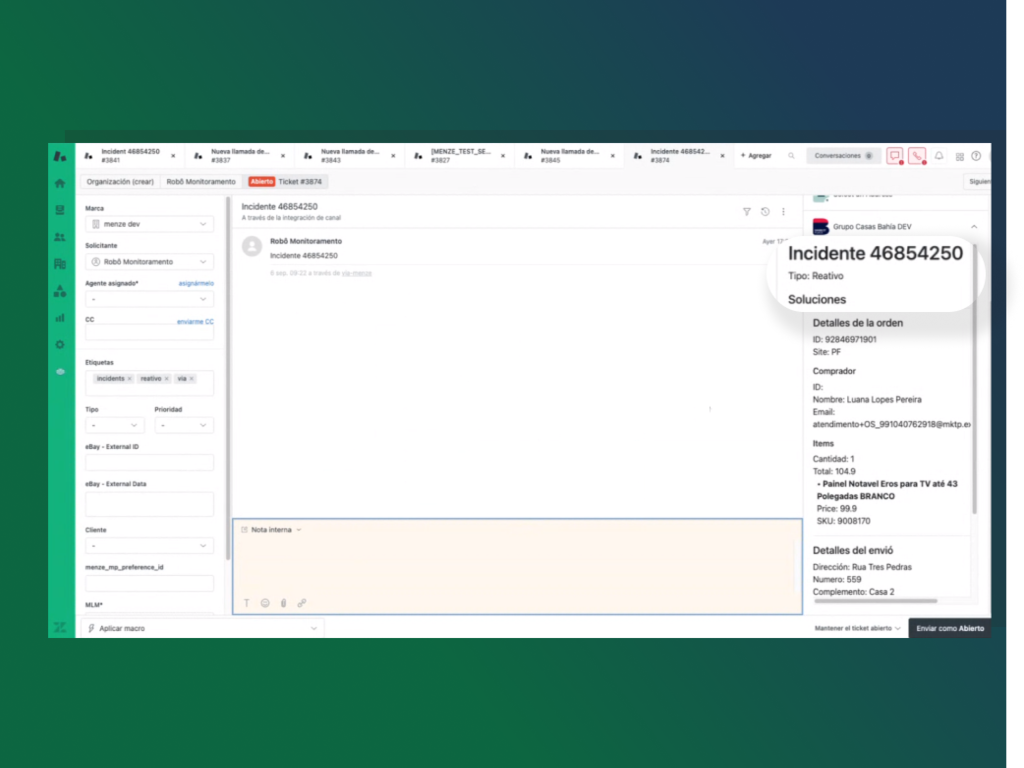The height and width of the screenshot is (768, 1024).
Task: Show ticket events history clock icon
Action: point(765,212)
